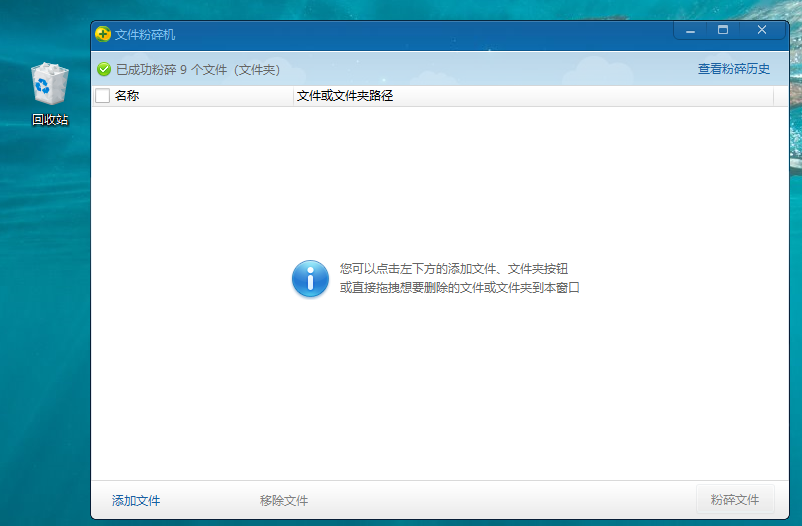
Task: Click the 或直接拖拽 hint text line
Action: coord(460,288)
